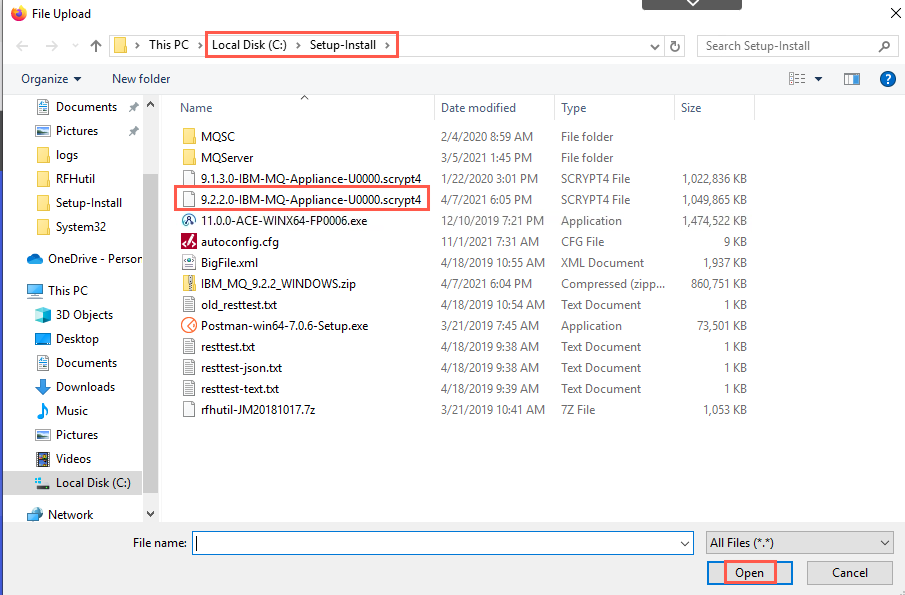
Task: Open the view options dropdown arrow
Action: coord(818,79)
